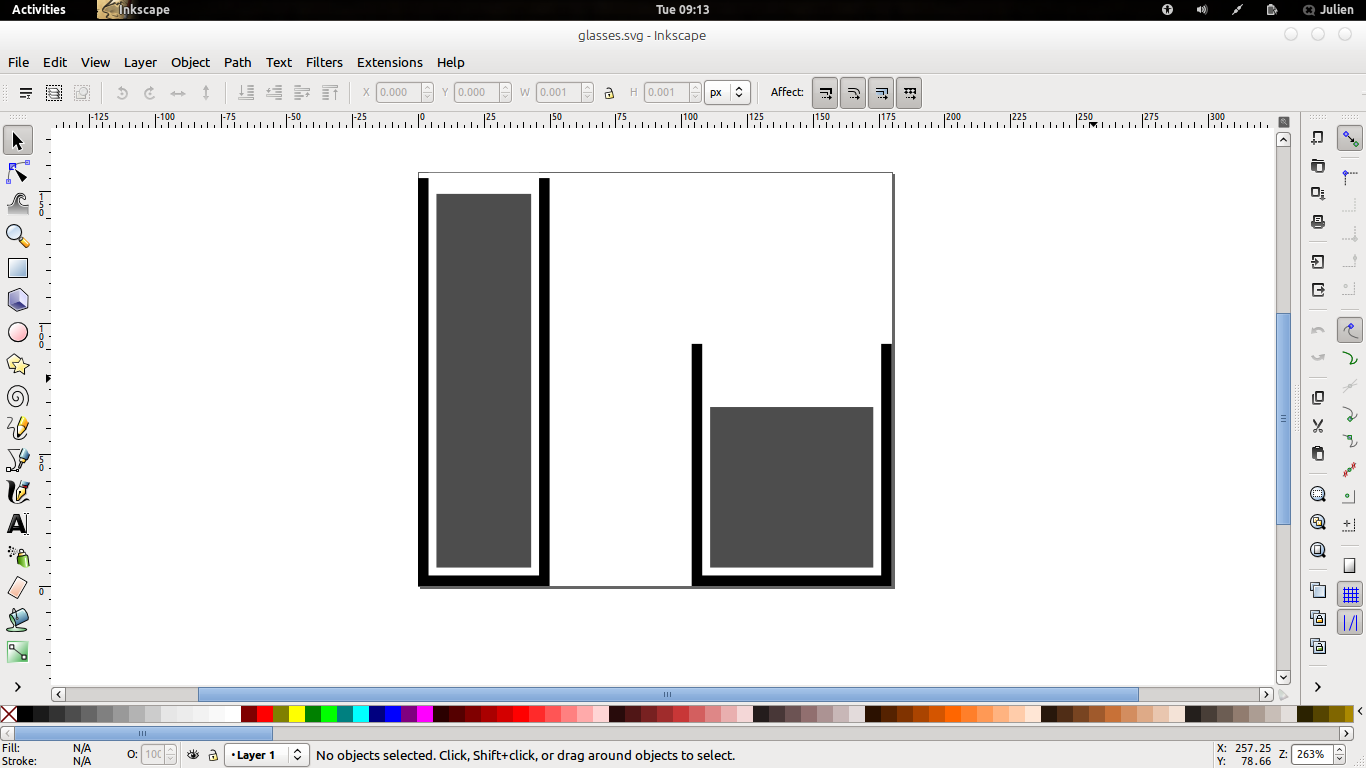Image resolution: width=1366 pixels, height=768 pixels.
Task: Select the Eraser tool
Action: (x=18, y=588)
